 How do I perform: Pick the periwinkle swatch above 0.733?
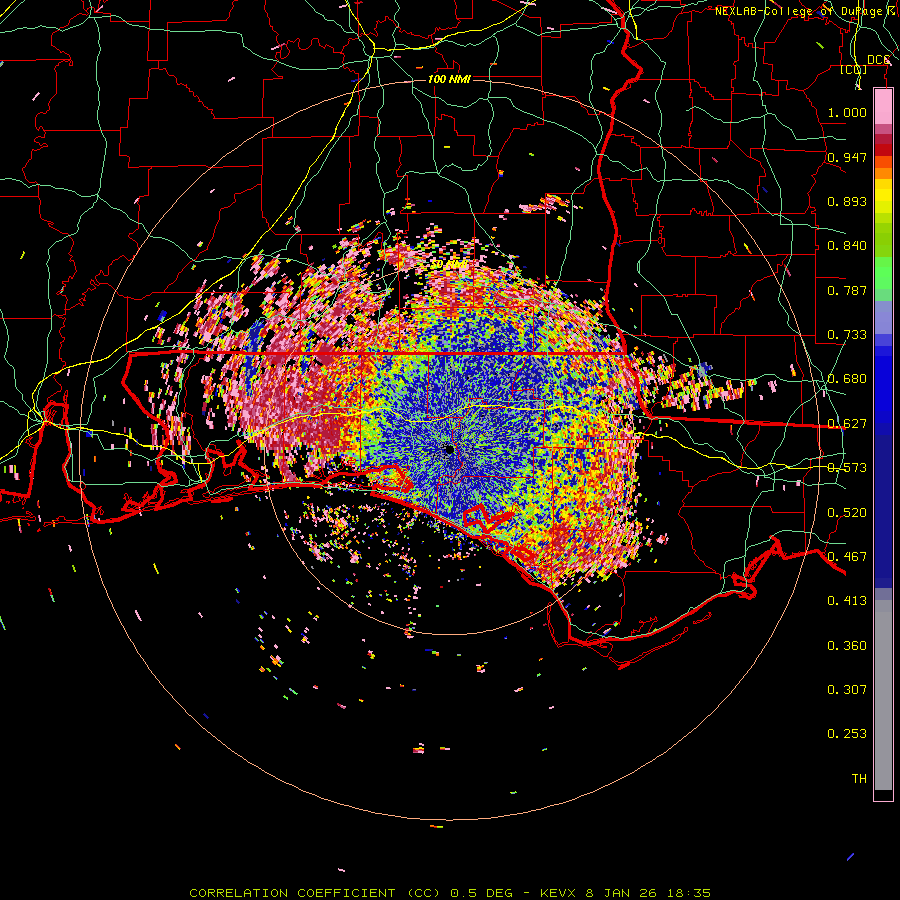click(883, 317)
